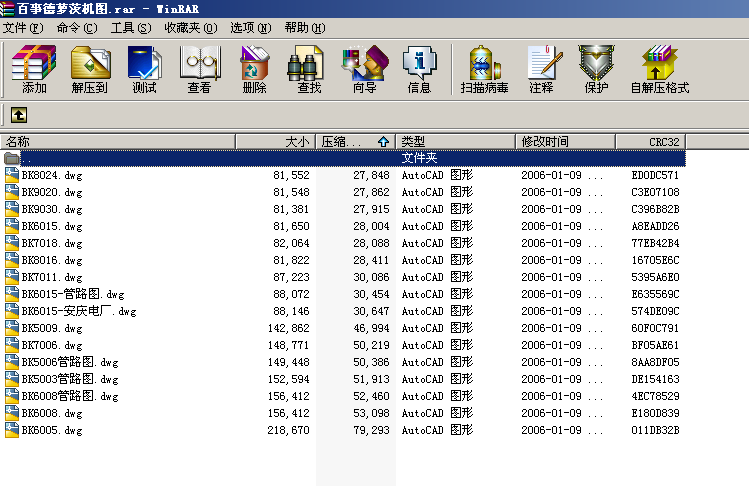Select file BK6008.dwg
749x486 pixels.
pos(52,413)
